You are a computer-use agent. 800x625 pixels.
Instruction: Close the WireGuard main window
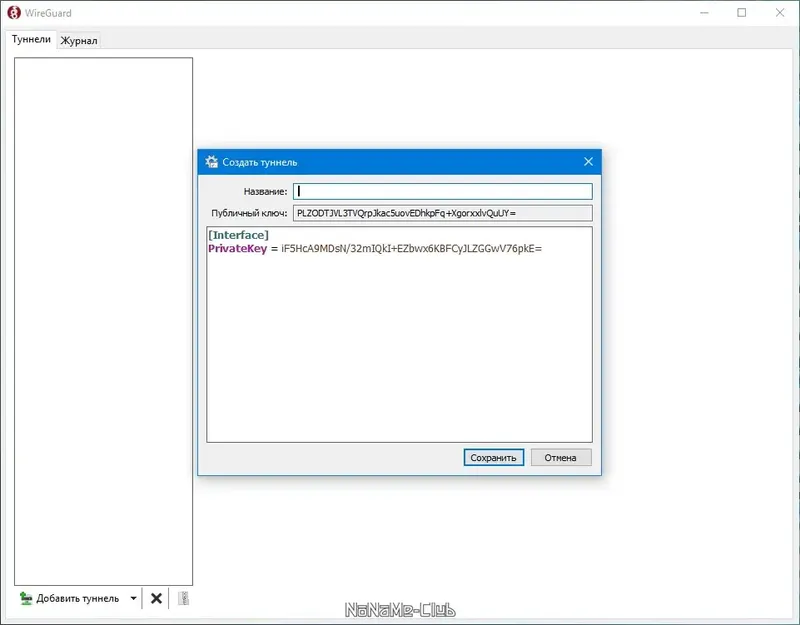(780, 13)
